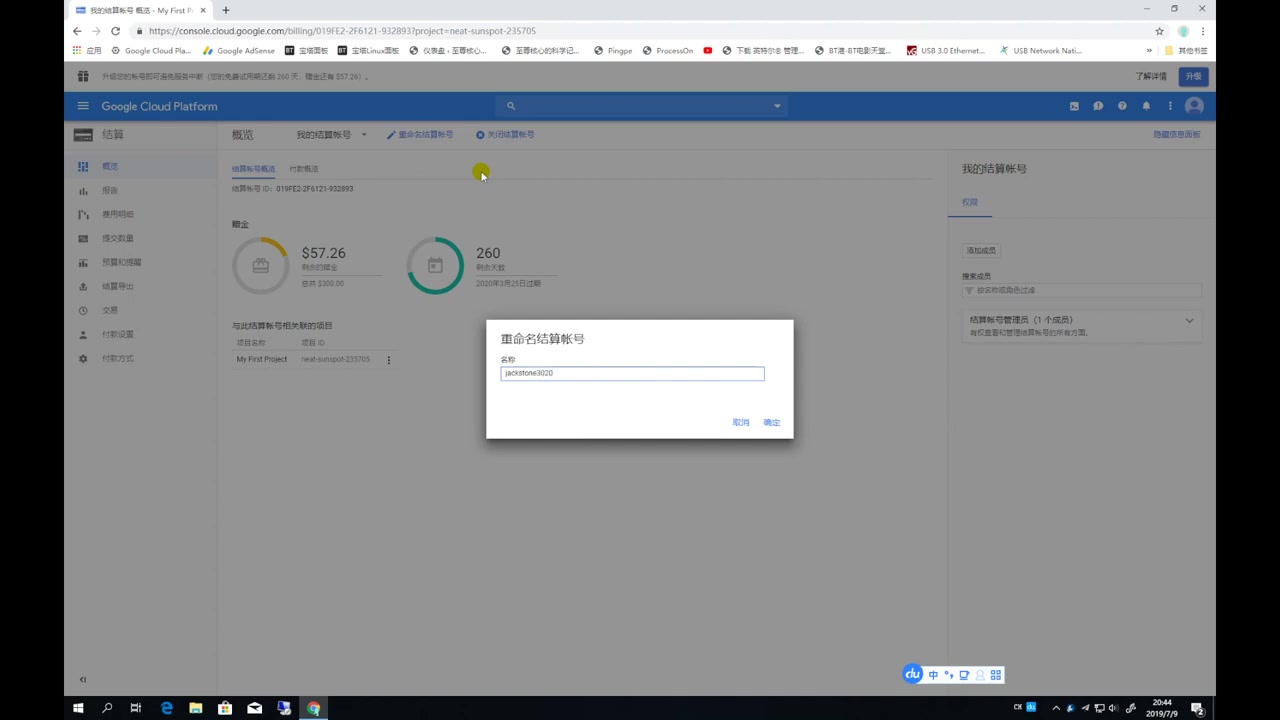Select the browser tab 我的结算帐号 概览

pos(140,10)
